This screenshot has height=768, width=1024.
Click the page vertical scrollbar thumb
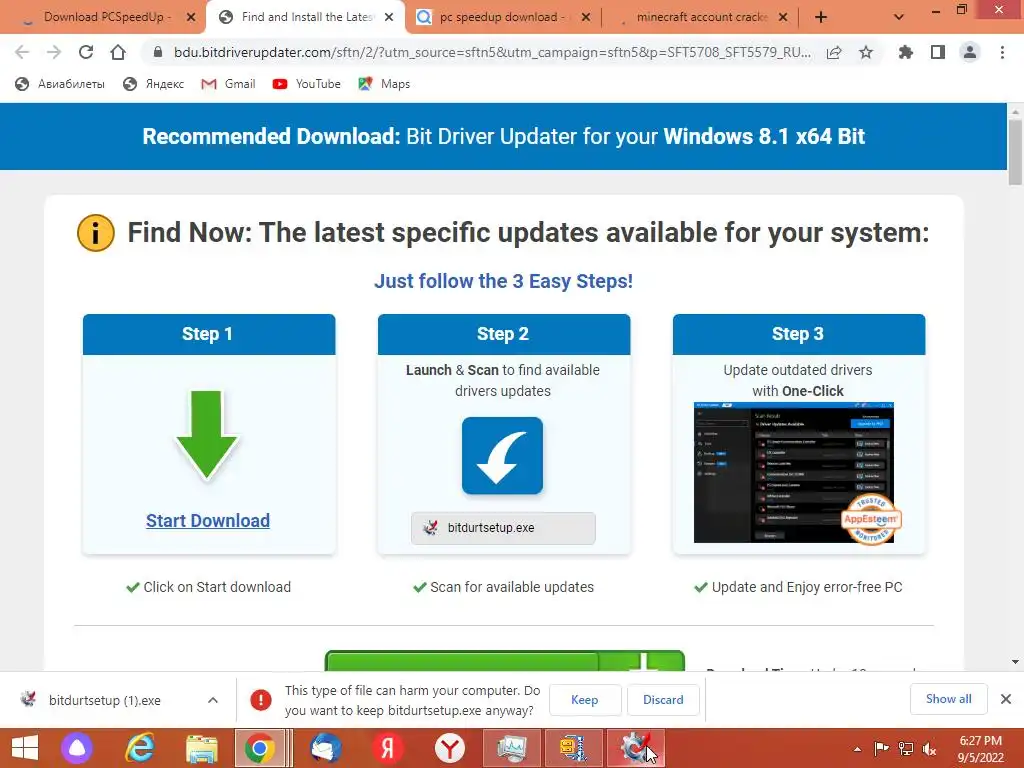coord(1015,152)
